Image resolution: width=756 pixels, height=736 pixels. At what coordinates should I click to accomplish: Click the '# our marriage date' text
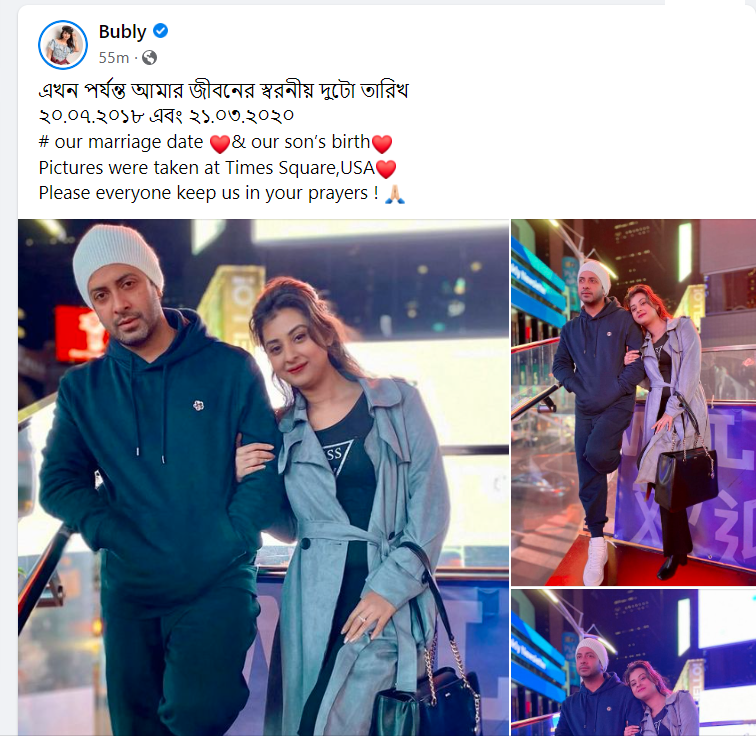point(121,142)
